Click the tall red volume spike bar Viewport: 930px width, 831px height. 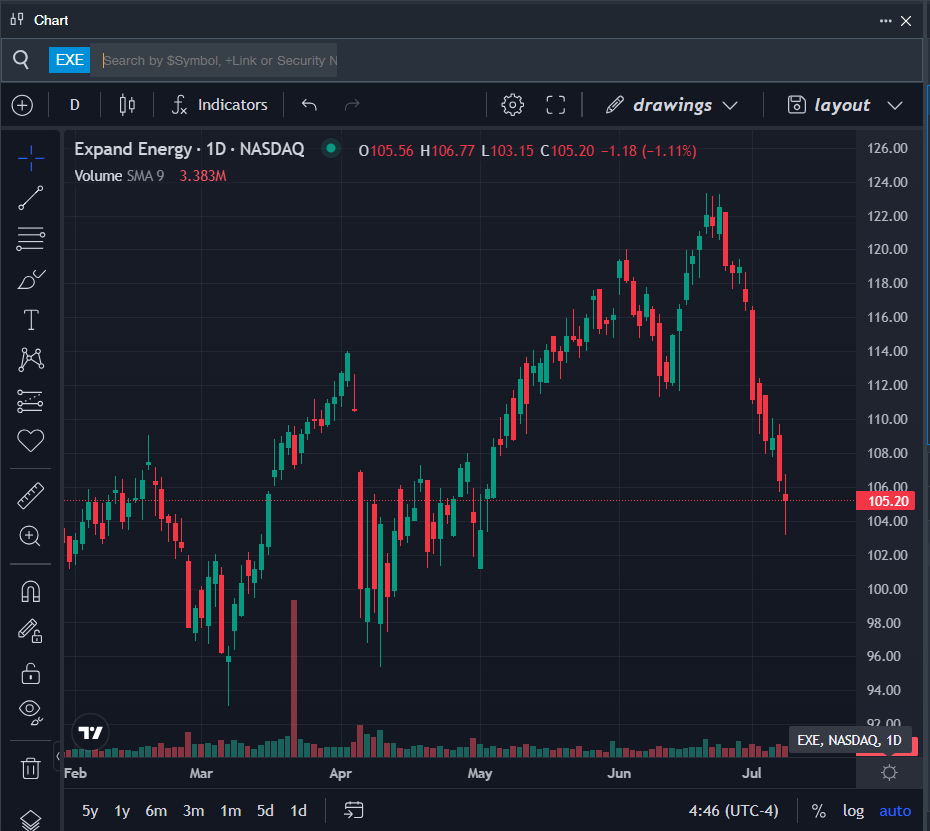point(294,678)
